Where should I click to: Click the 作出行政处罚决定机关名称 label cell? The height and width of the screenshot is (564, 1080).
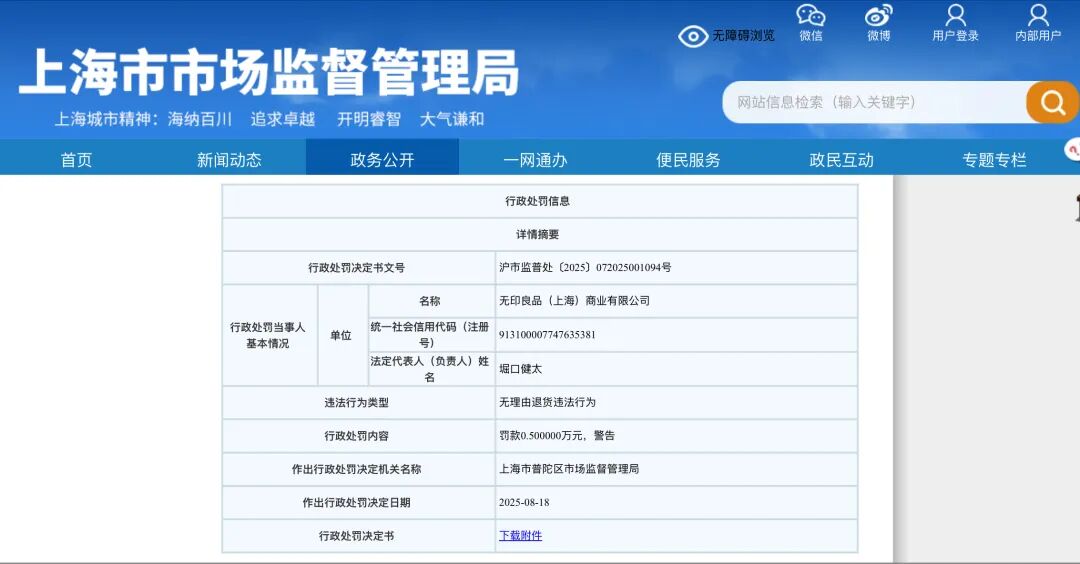[358, 469]
